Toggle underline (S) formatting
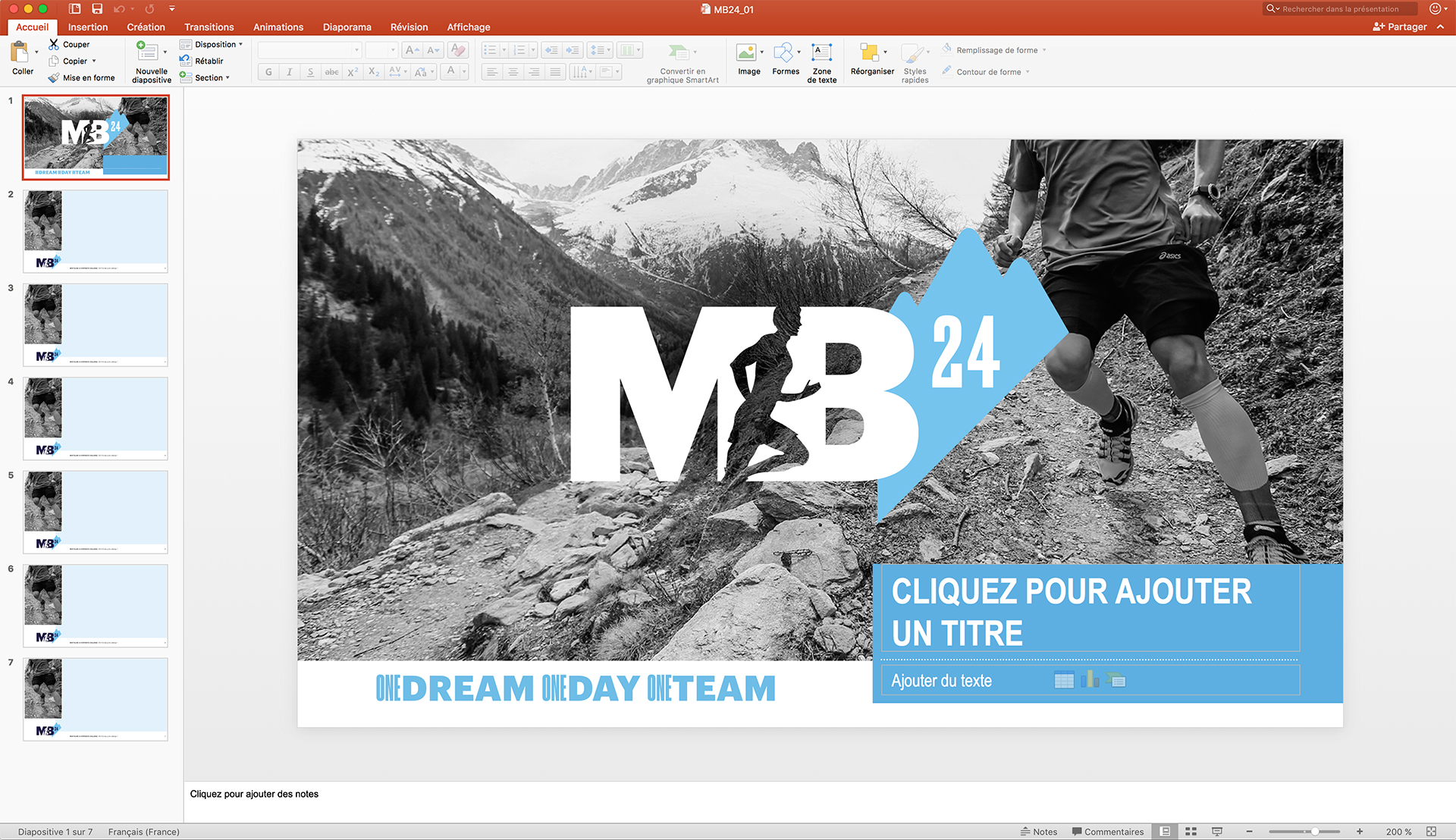This screenshot has width=1456, height=840. click(310, 72)
